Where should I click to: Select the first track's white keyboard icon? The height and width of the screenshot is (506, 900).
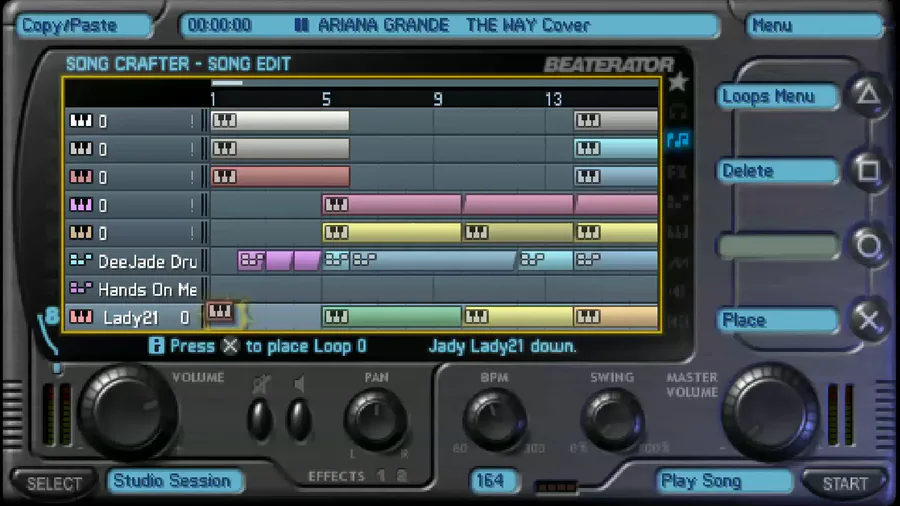click(x=80, y=120)
